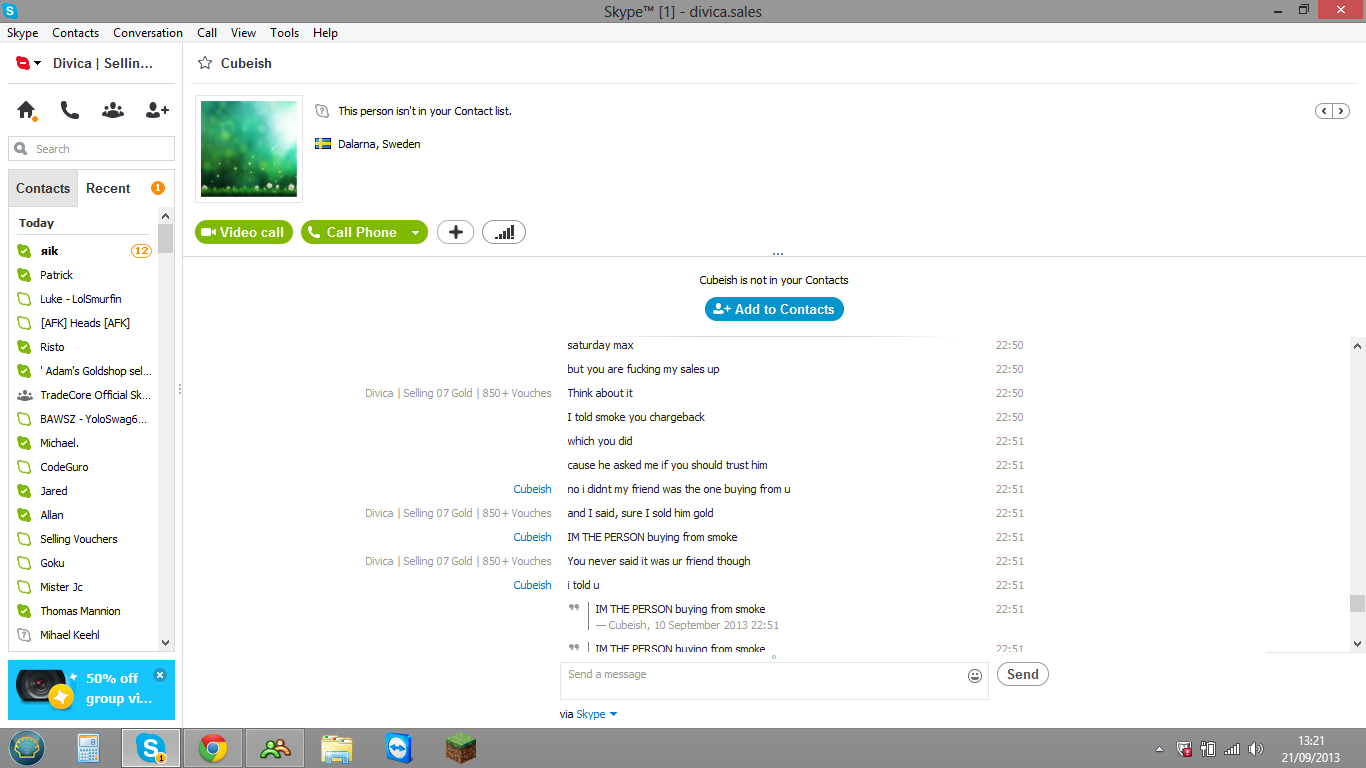Click the Add to Contacts button

(x=774, y=309)
